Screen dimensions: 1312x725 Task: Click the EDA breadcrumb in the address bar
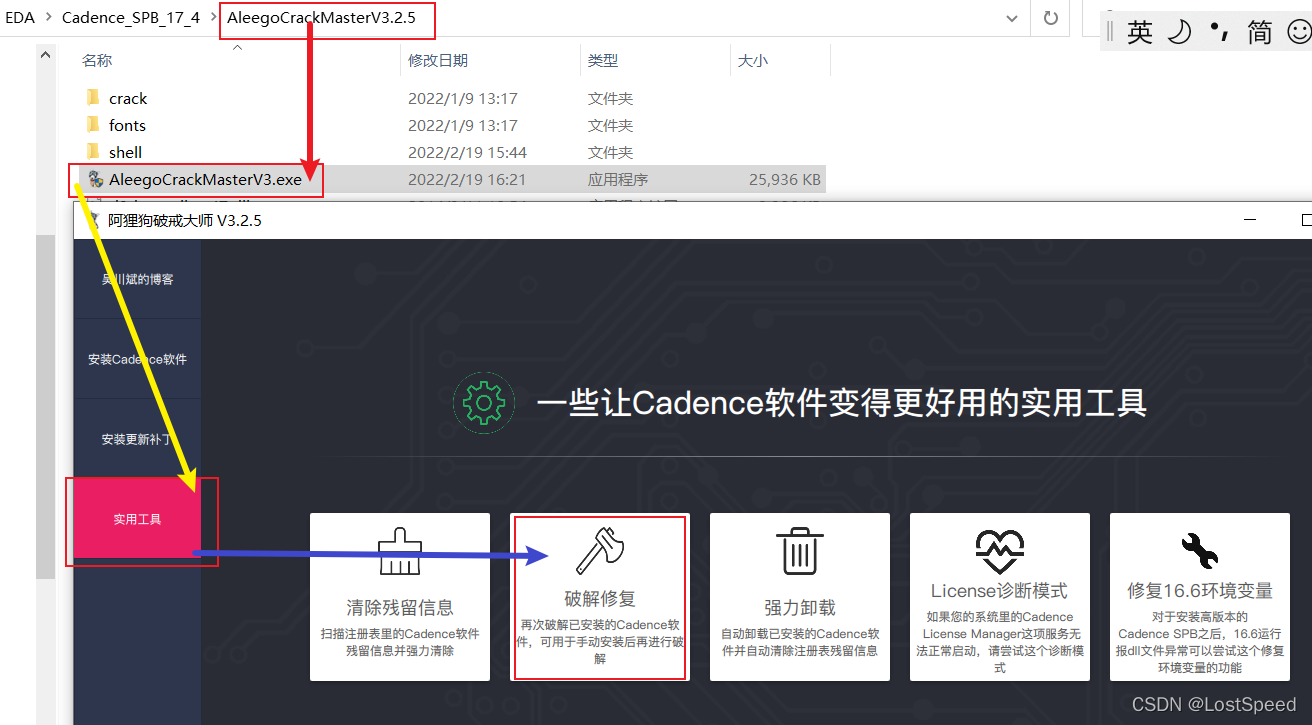click(20, 18)
